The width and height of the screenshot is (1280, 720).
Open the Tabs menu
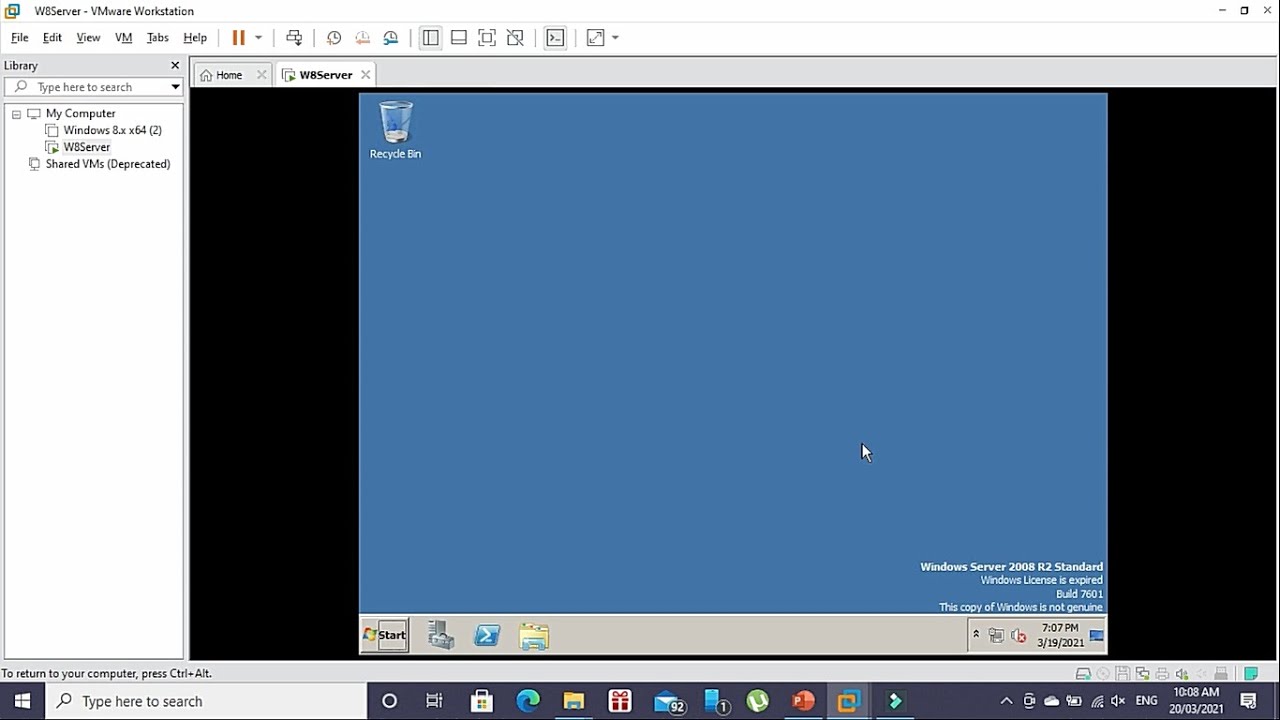[x=158, y=38]
